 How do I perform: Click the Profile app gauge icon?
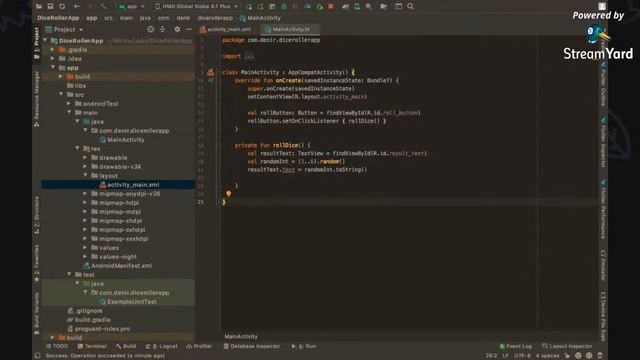(x=308, y=7)
